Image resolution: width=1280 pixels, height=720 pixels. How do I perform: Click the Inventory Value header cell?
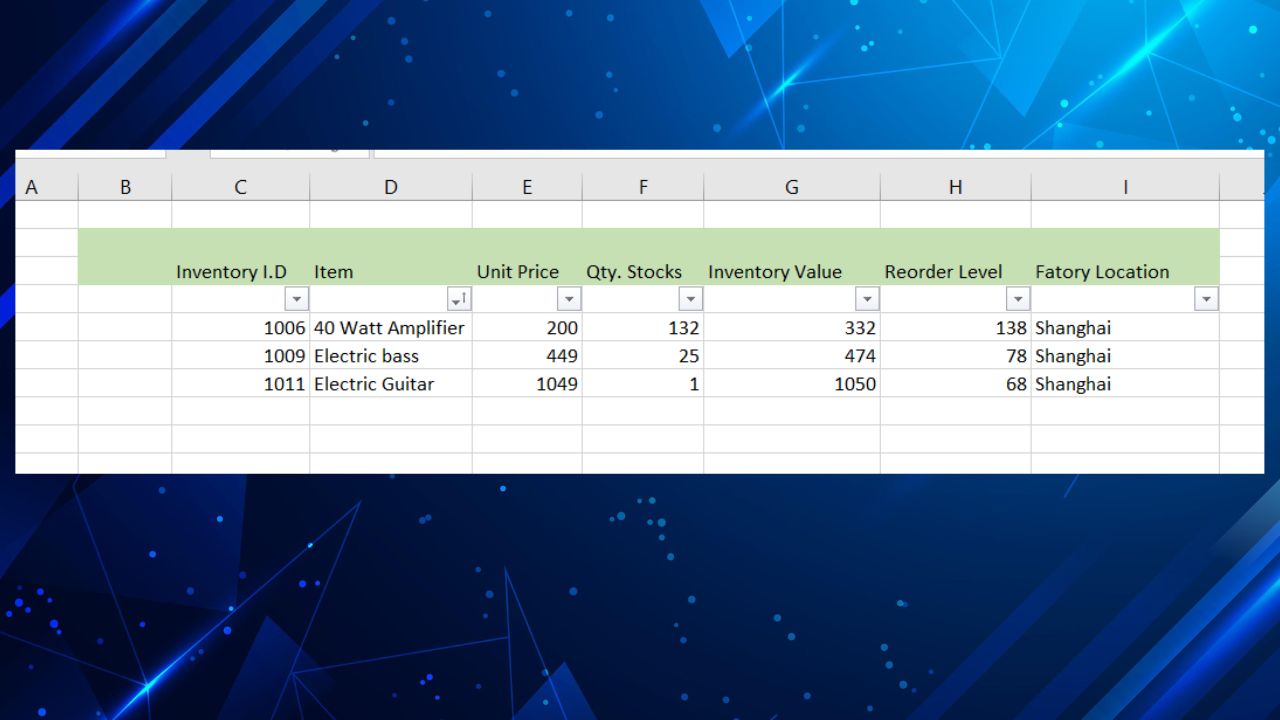pos(792,271)
